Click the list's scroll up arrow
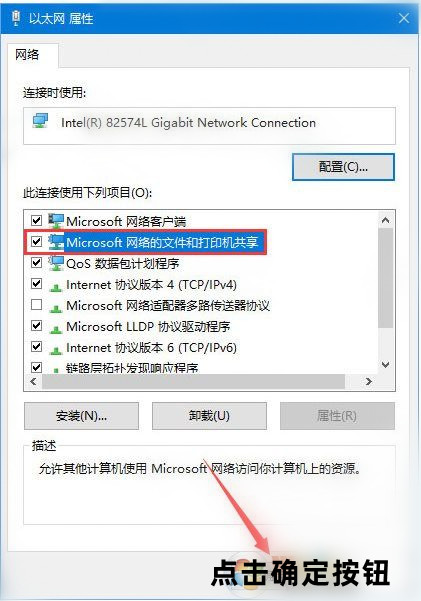This screenshot has width=421, height=601. click(x=386, y=220)
